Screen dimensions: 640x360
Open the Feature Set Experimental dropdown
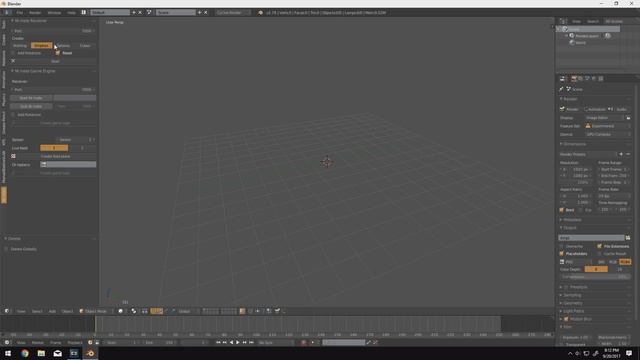pos(608,126)
